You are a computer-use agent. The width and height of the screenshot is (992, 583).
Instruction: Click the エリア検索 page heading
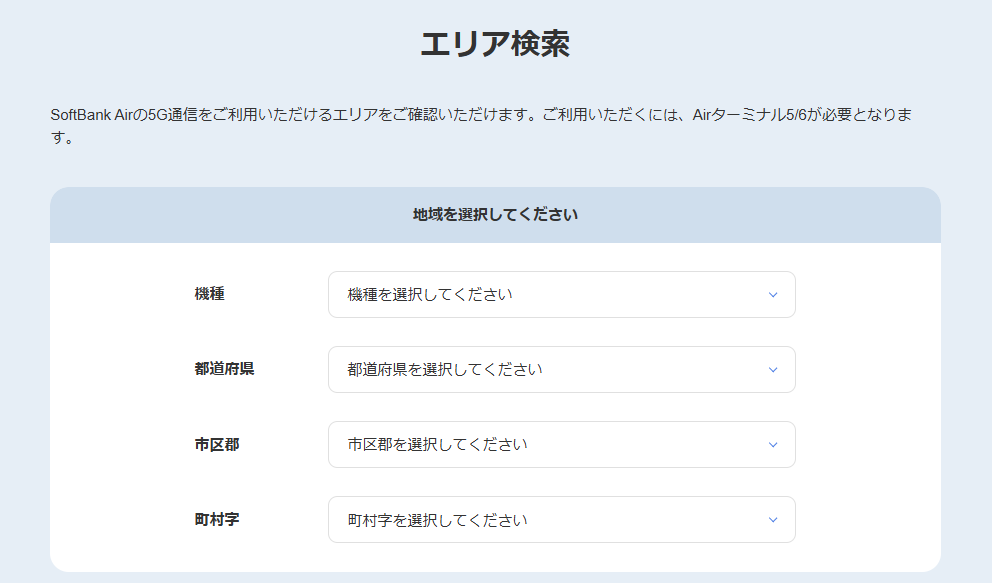coord(495,44)
